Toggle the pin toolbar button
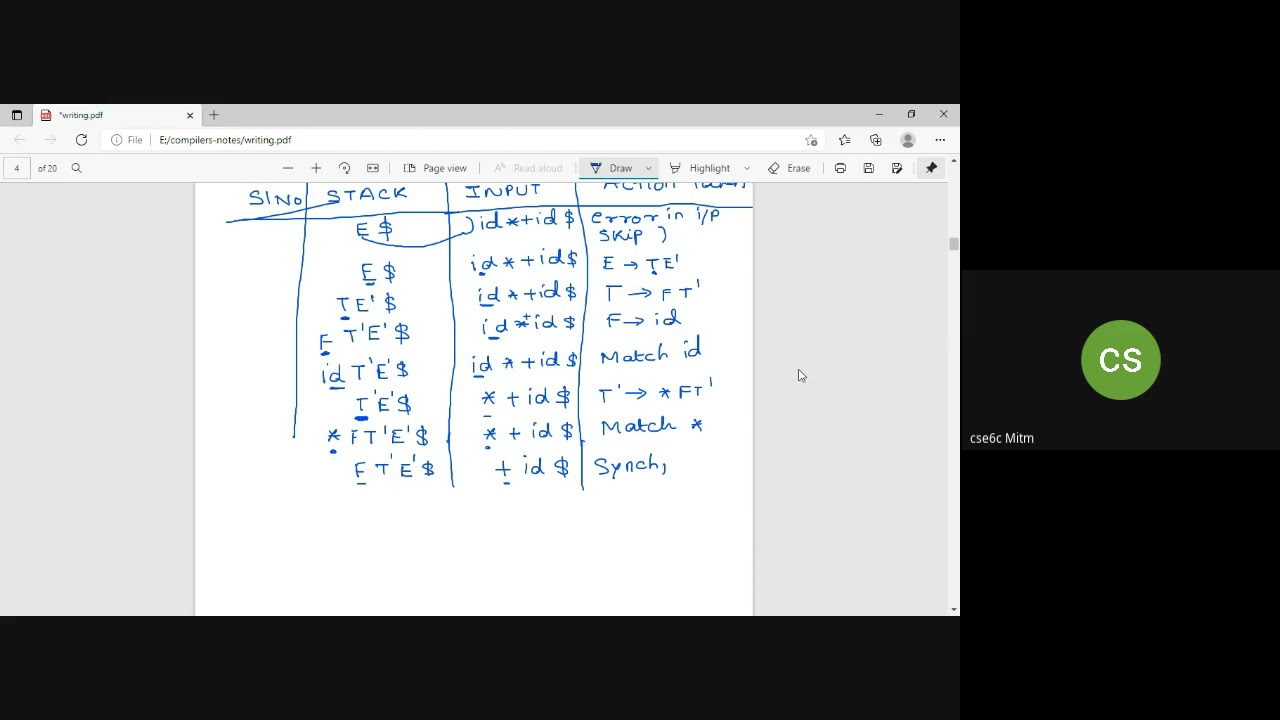Viewport: 1280px width, 720px height. tap(931, 168)
